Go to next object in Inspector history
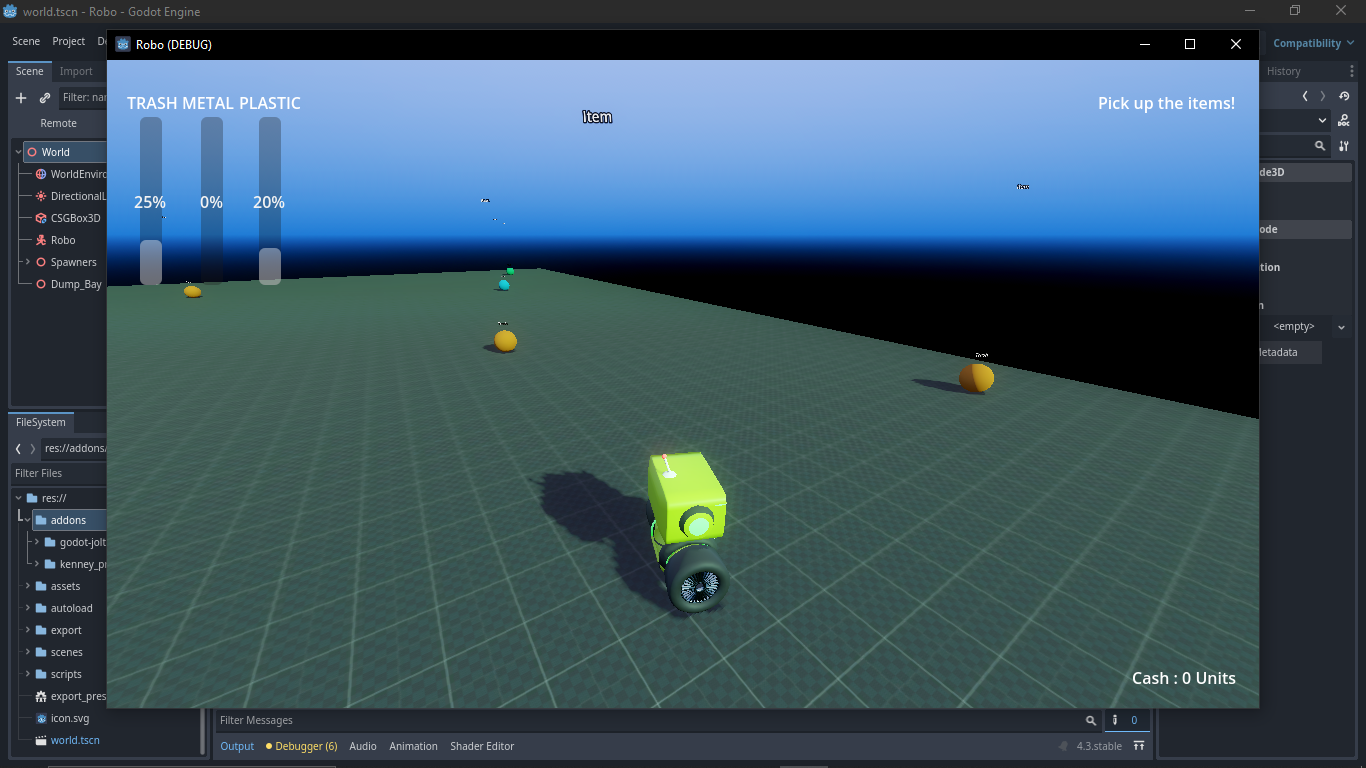1366x768 pixels. 1323,96
